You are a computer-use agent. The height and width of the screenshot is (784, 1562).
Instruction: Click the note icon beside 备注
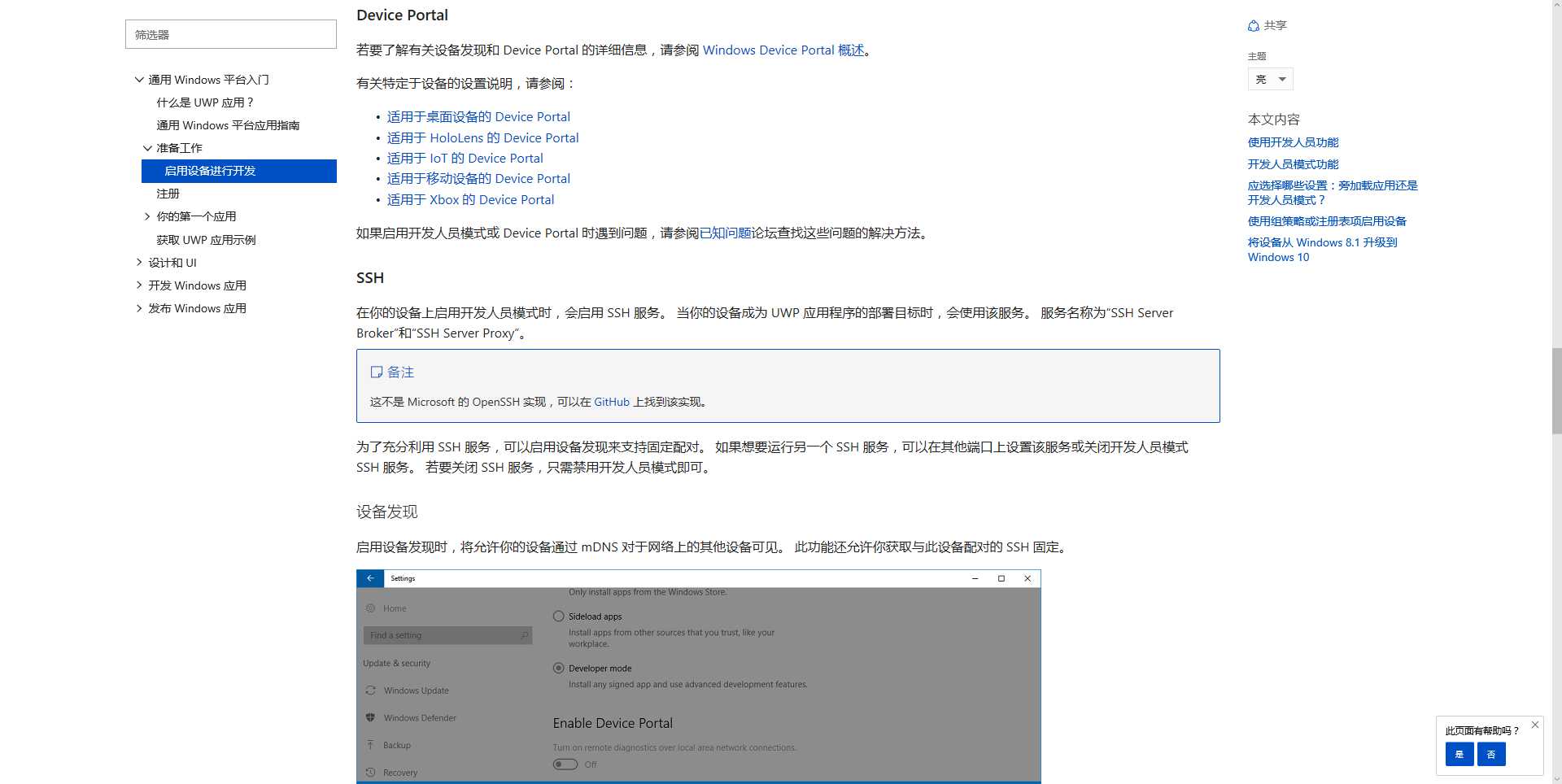377,372
